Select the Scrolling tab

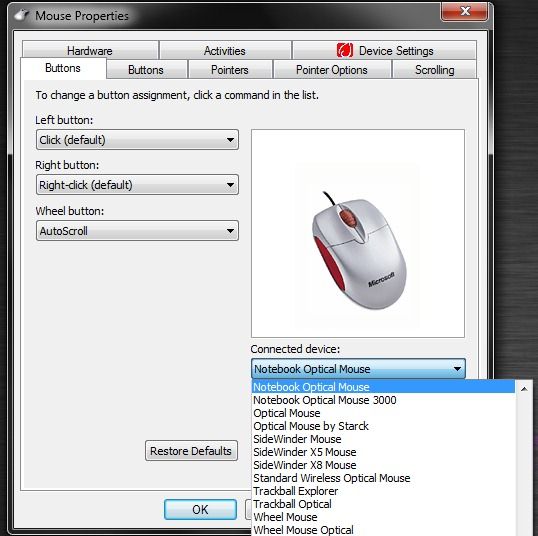[435, 70]
